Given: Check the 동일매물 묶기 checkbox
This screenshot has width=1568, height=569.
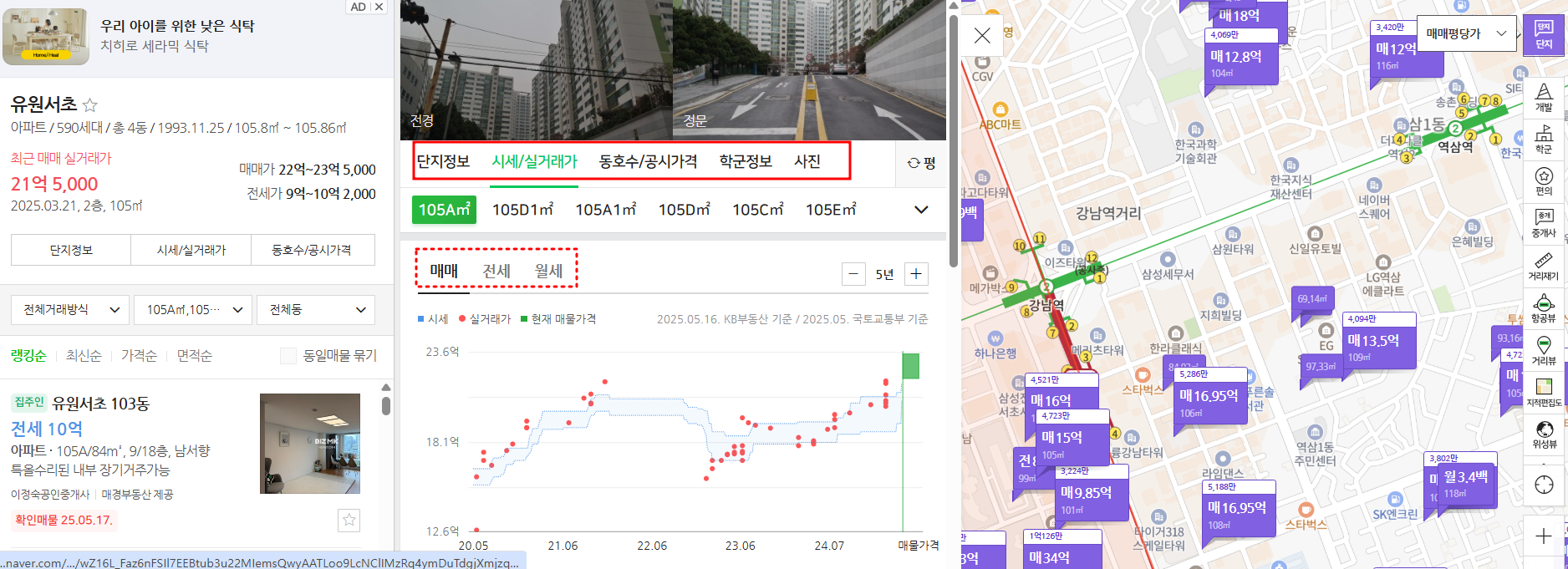Looking at the screenshot, I should [288, 356].
